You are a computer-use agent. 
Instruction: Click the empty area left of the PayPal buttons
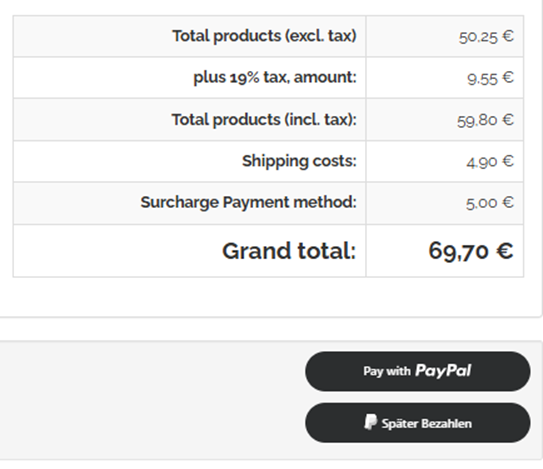click(x=152, y=398)
